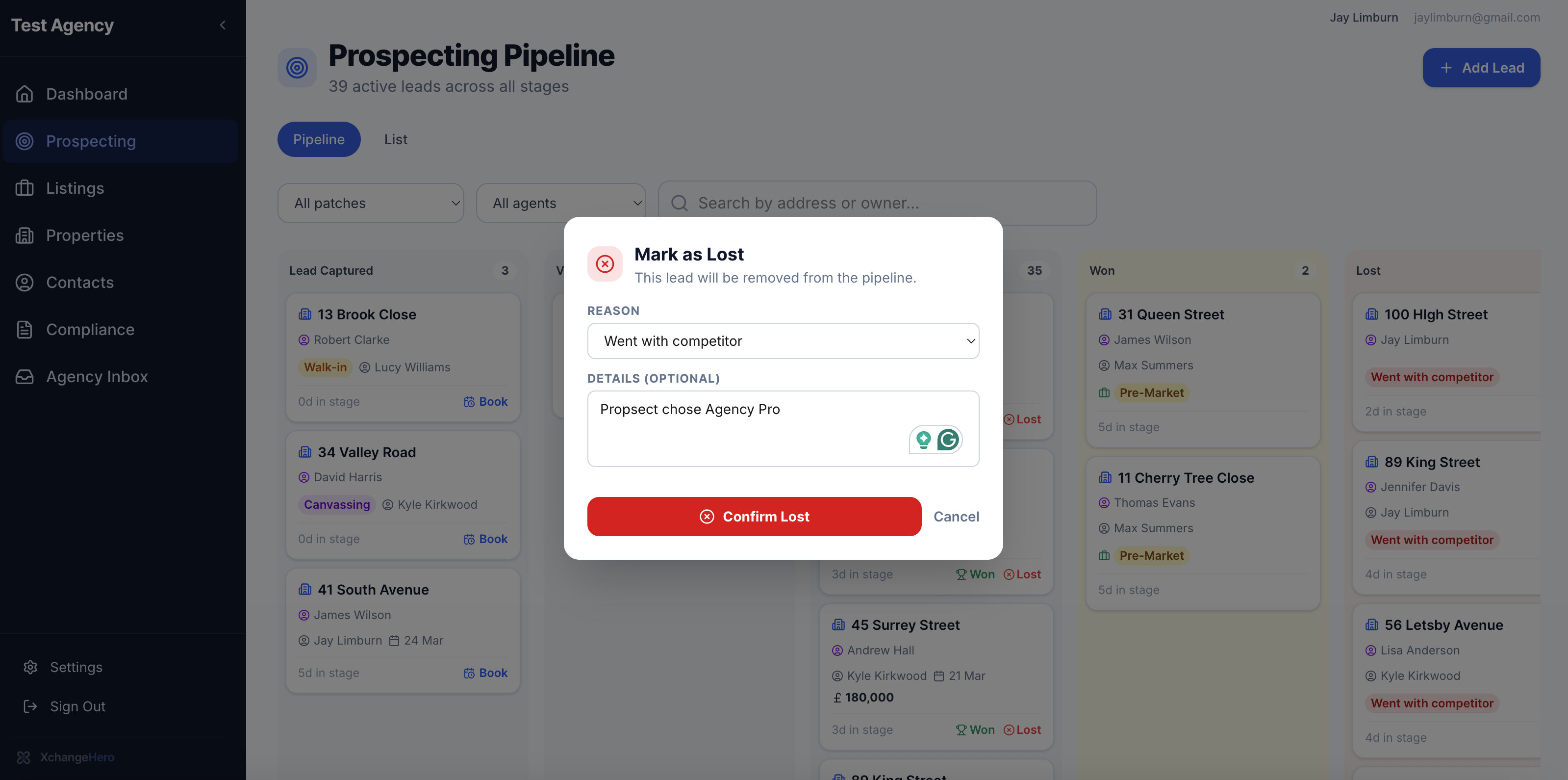
Task: Click the Grammarly icon in details box
Action: 948,439
